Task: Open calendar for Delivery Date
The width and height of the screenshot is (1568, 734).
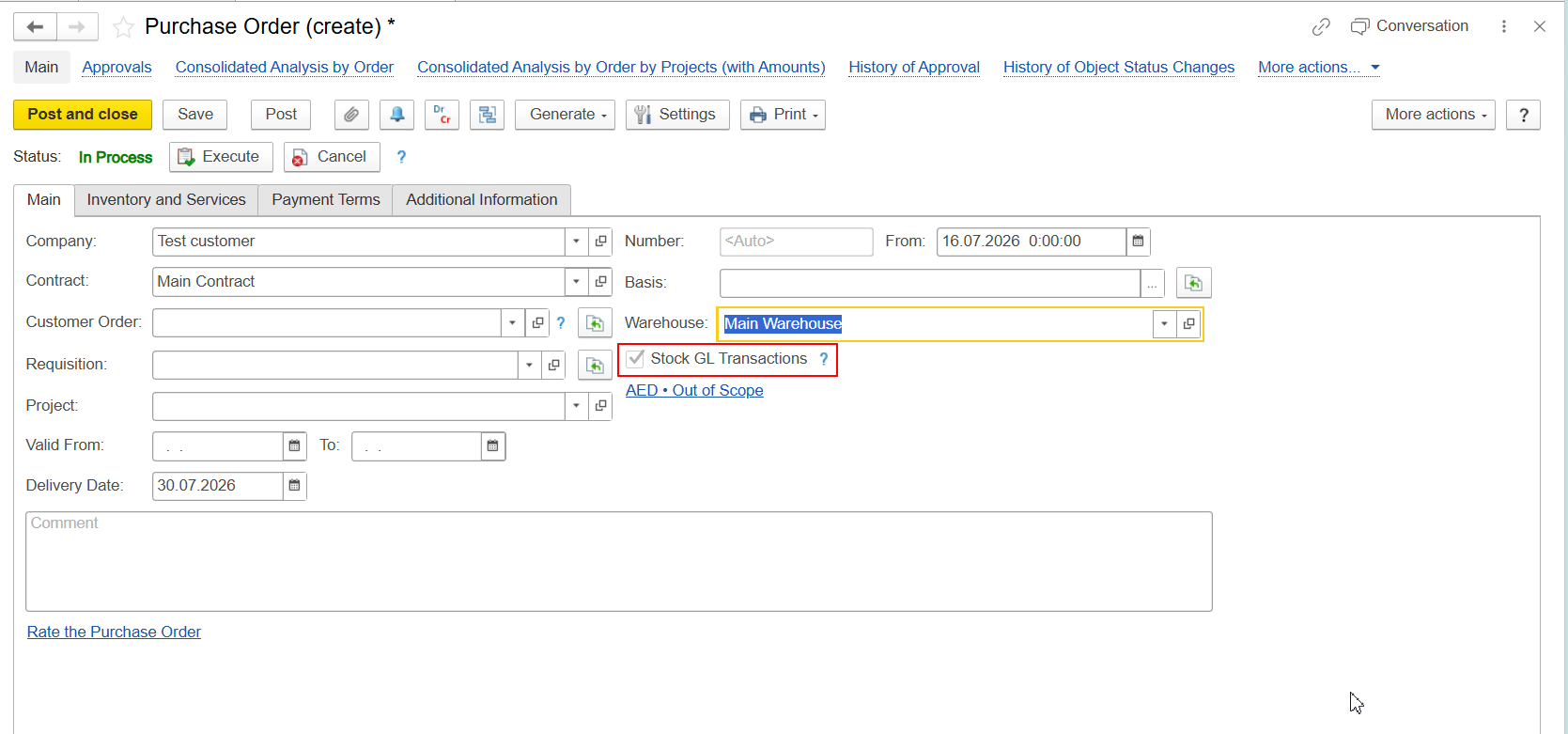Action: tap(294, 486)
